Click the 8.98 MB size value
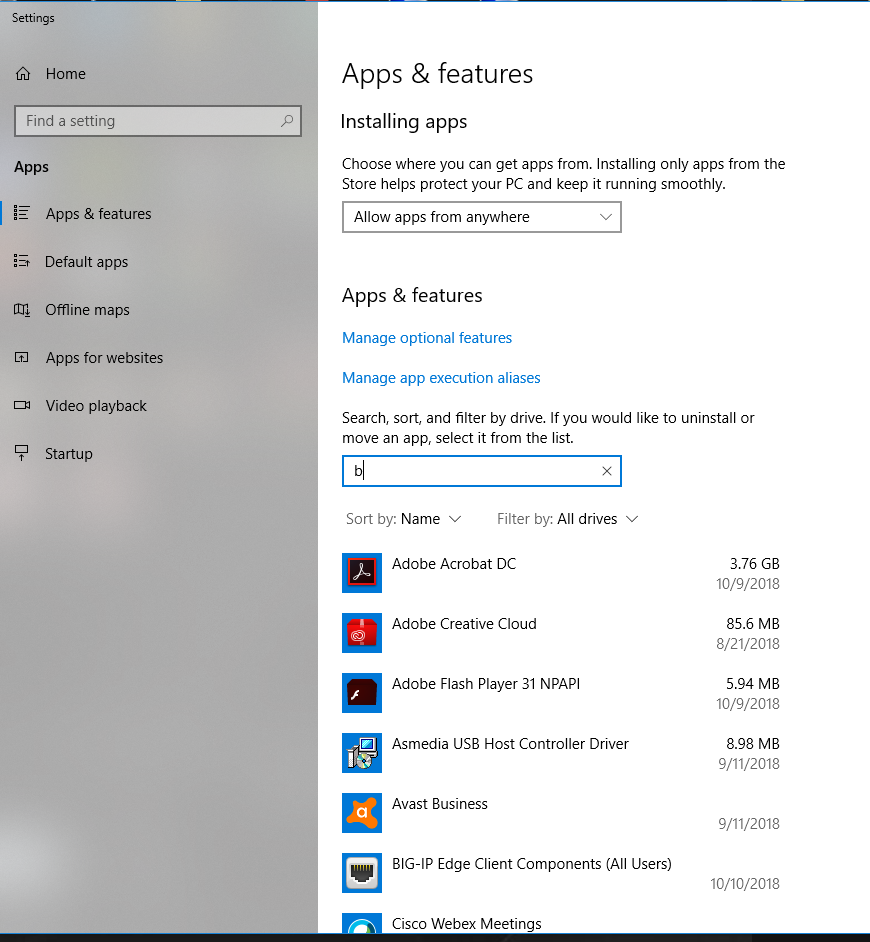Screen dimensions: 870x942 coord(752,744)
